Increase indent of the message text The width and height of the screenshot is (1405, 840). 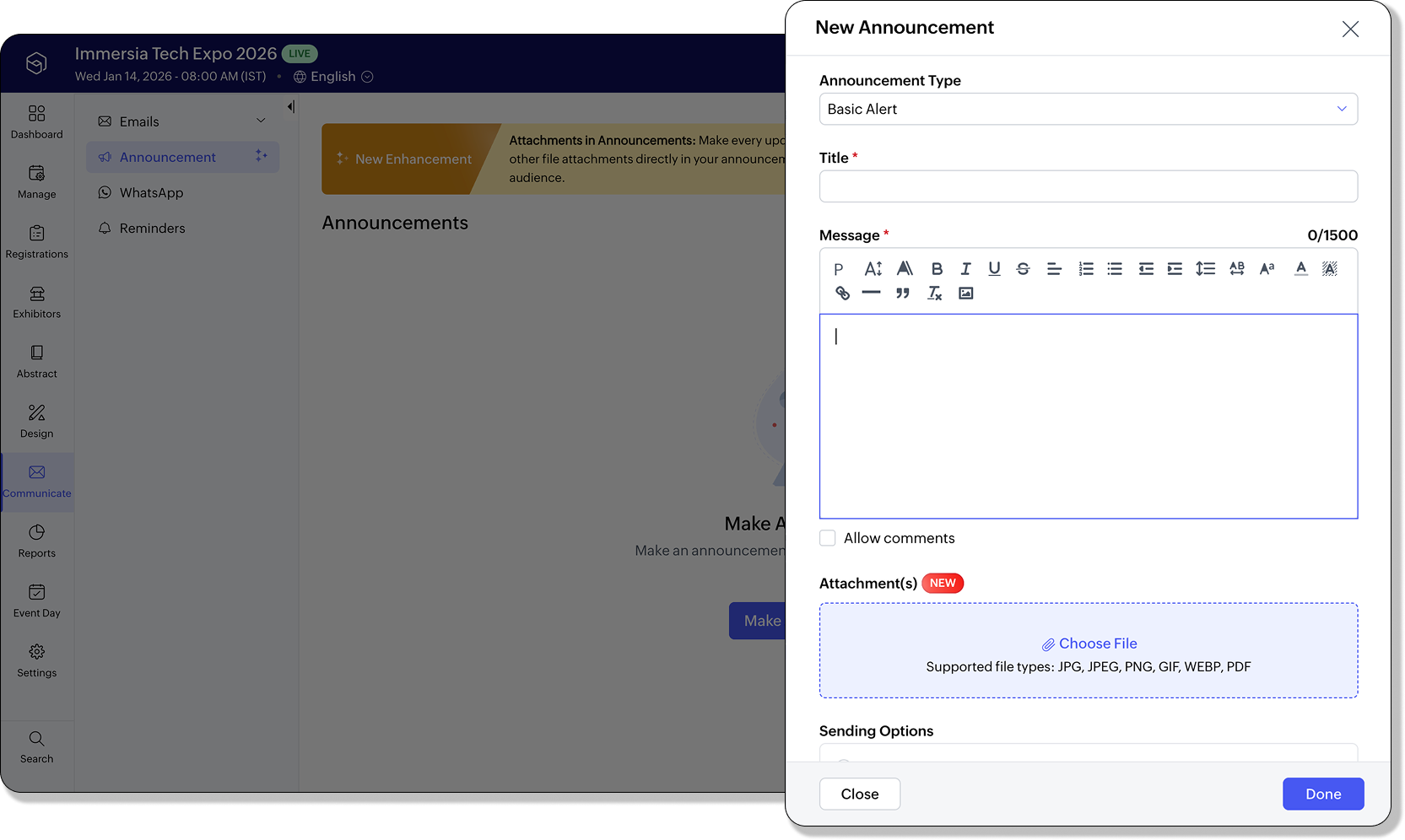pyautogui.click(x=1175, y=269)
